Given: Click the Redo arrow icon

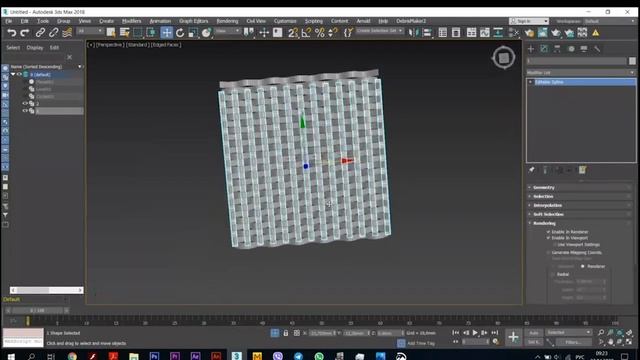Looking at the screenshot, I should tap(25, 33).
